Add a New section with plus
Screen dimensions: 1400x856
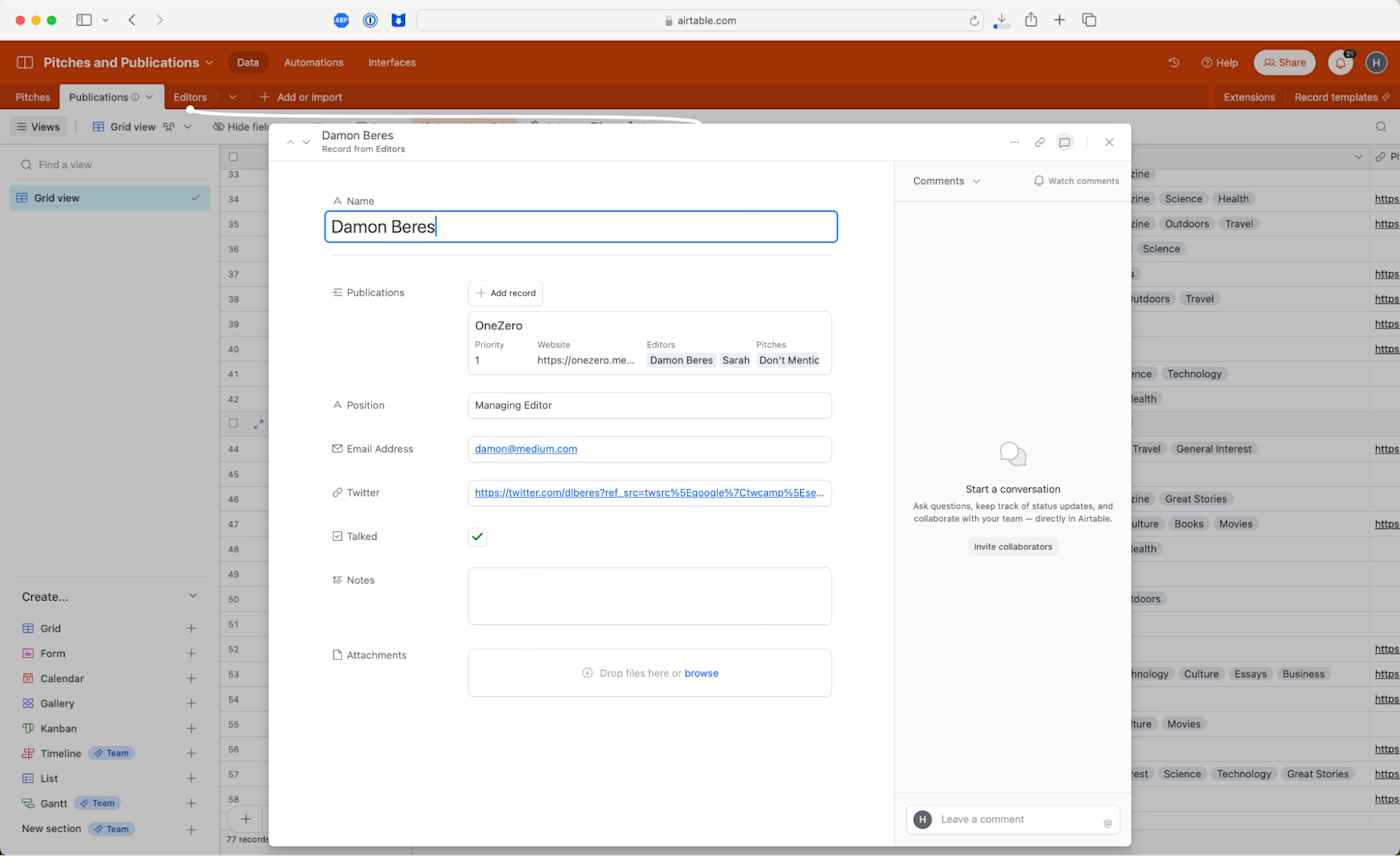(x=191, y=829)
